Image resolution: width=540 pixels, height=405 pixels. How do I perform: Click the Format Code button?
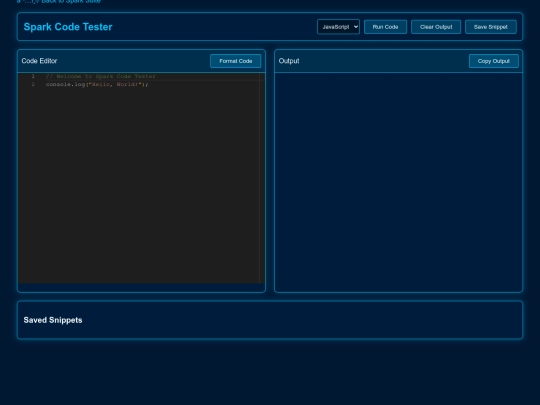236,61
